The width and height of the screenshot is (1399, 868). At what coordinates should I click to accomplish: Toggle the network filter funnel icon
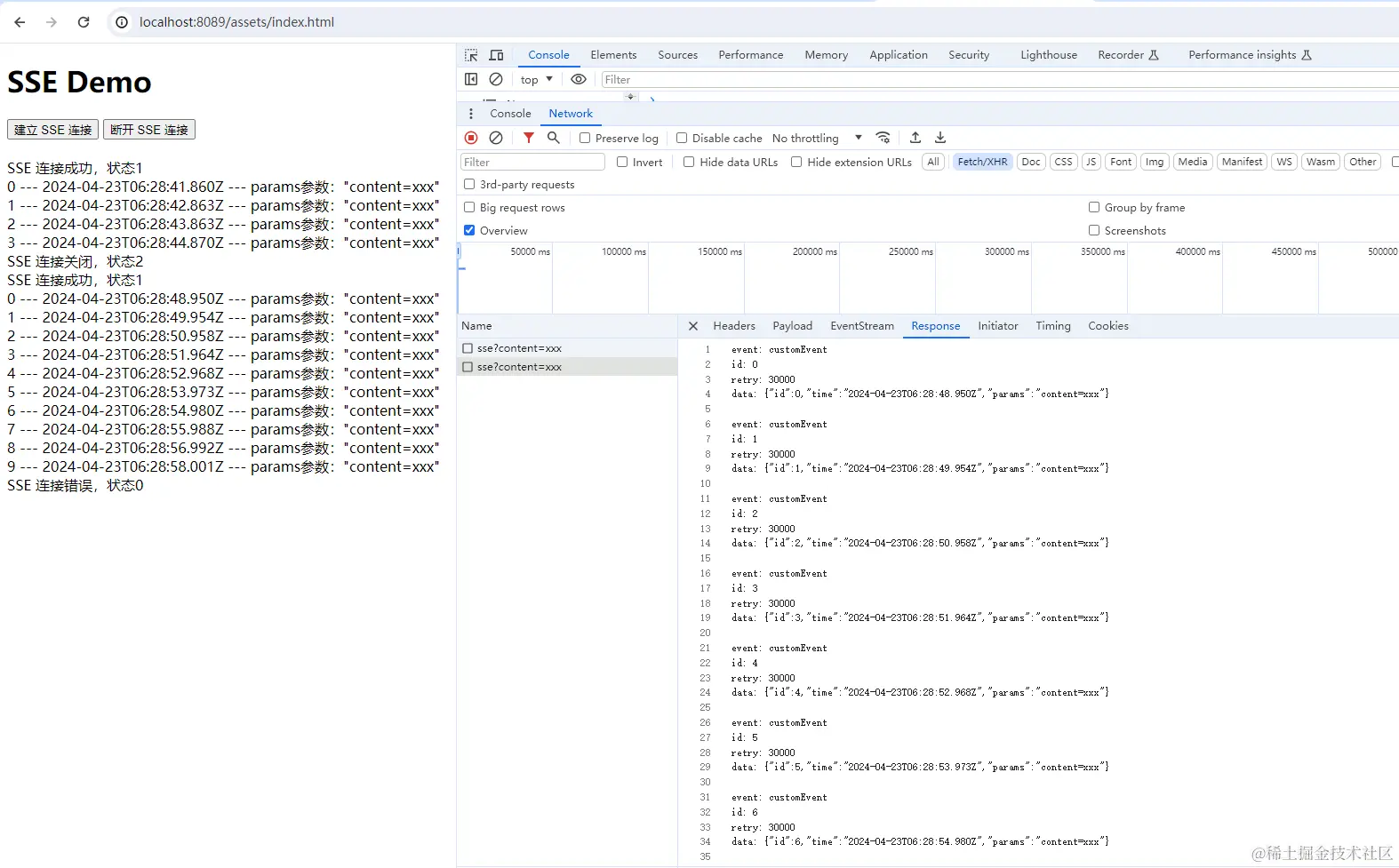pos(529,138)
